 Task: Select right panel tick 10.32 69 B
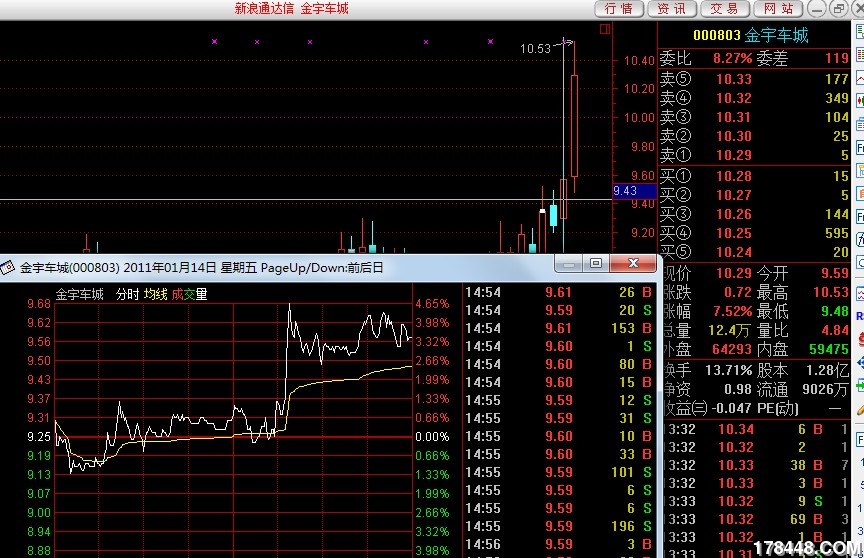757,519
